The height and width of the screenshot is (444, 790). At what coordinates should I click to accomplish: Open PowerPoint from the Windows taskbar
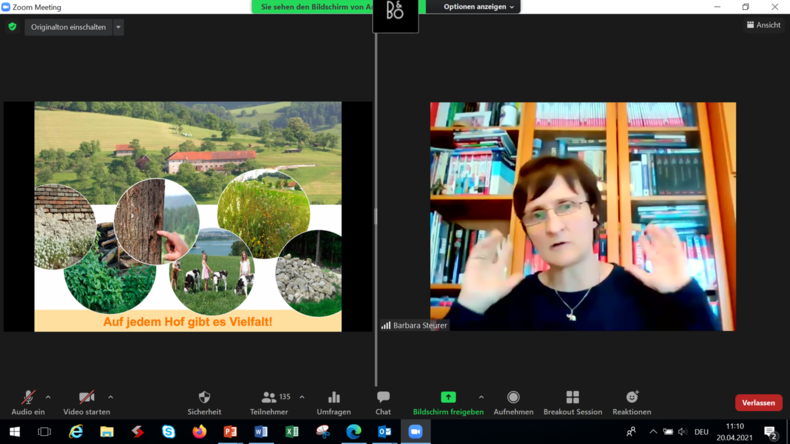tap(230, 432)
